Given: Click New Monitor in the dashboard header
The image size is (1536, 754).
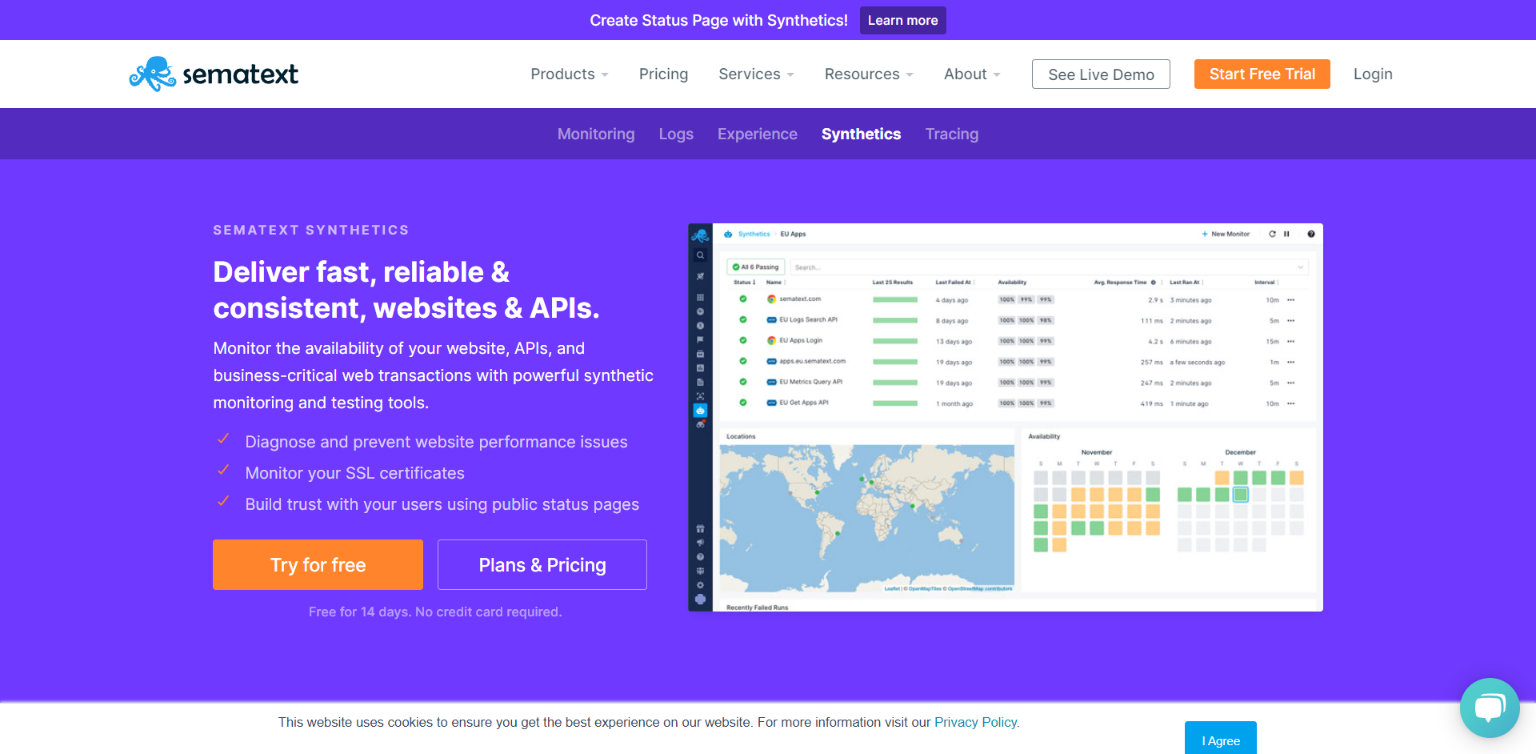Looking at the screenshot, I should 1226,234.
